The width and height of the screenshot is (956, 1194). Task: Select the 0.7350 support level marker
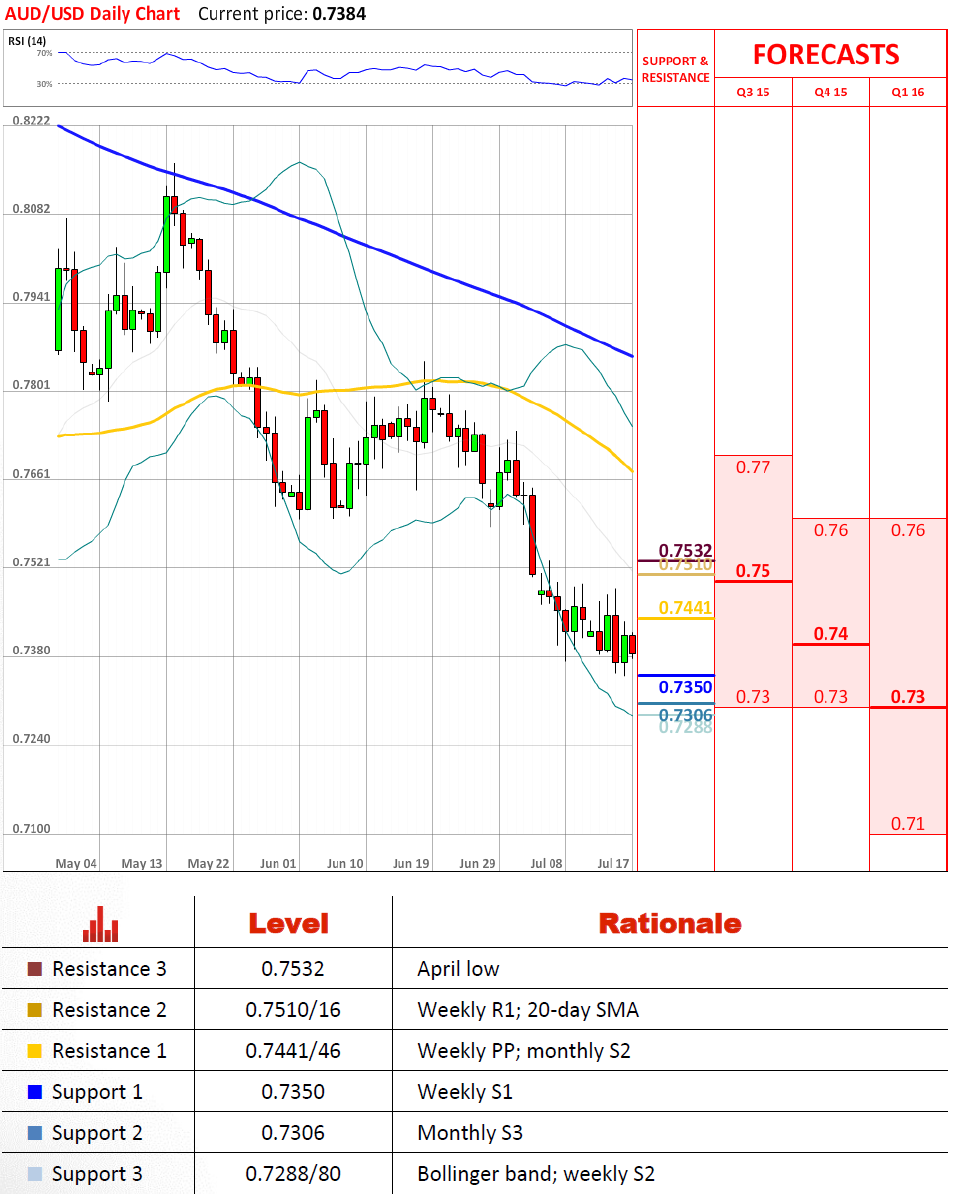[x=685, y=687]
